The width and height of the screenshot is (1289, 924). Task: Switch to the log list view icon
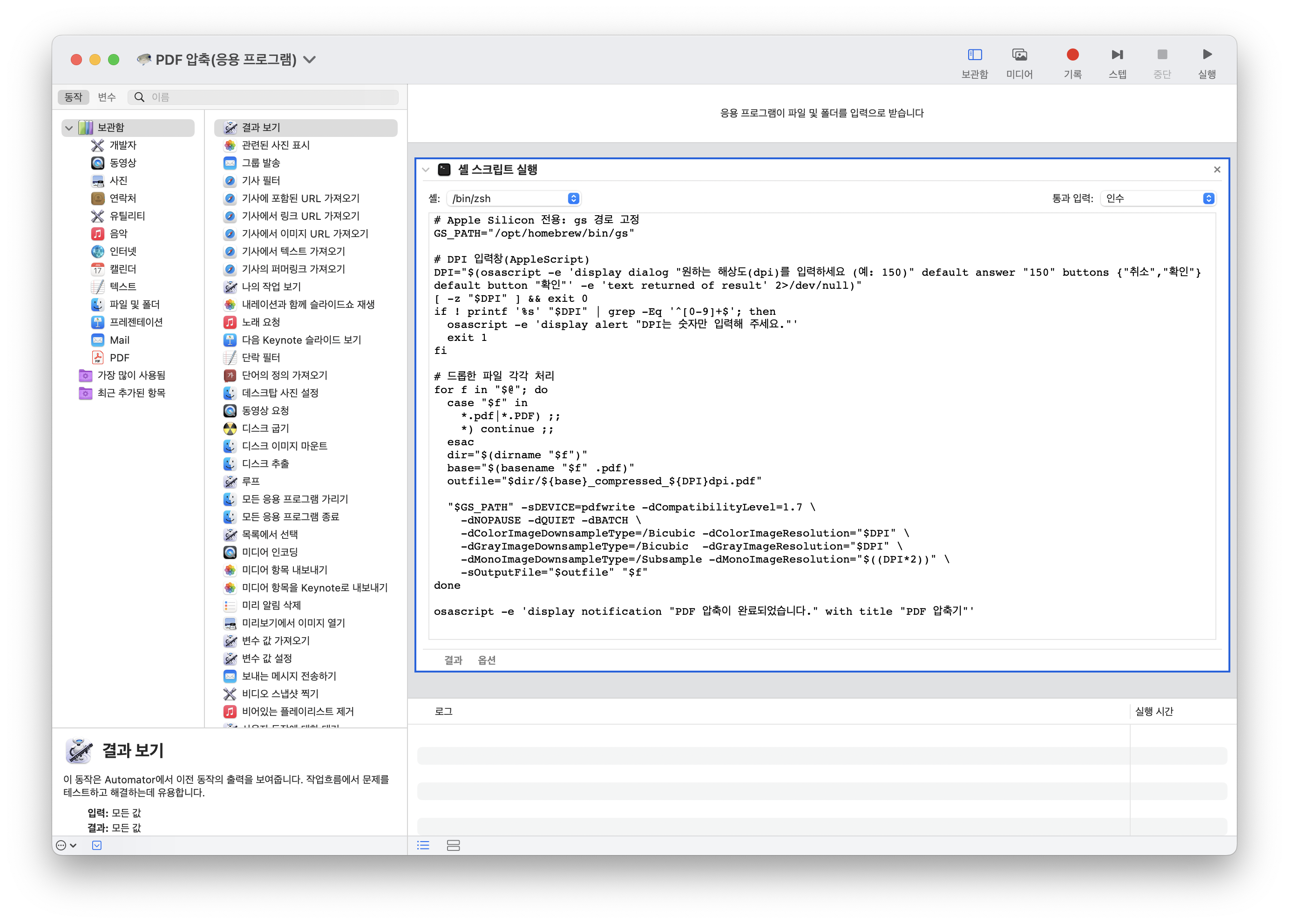pos(423,845)
